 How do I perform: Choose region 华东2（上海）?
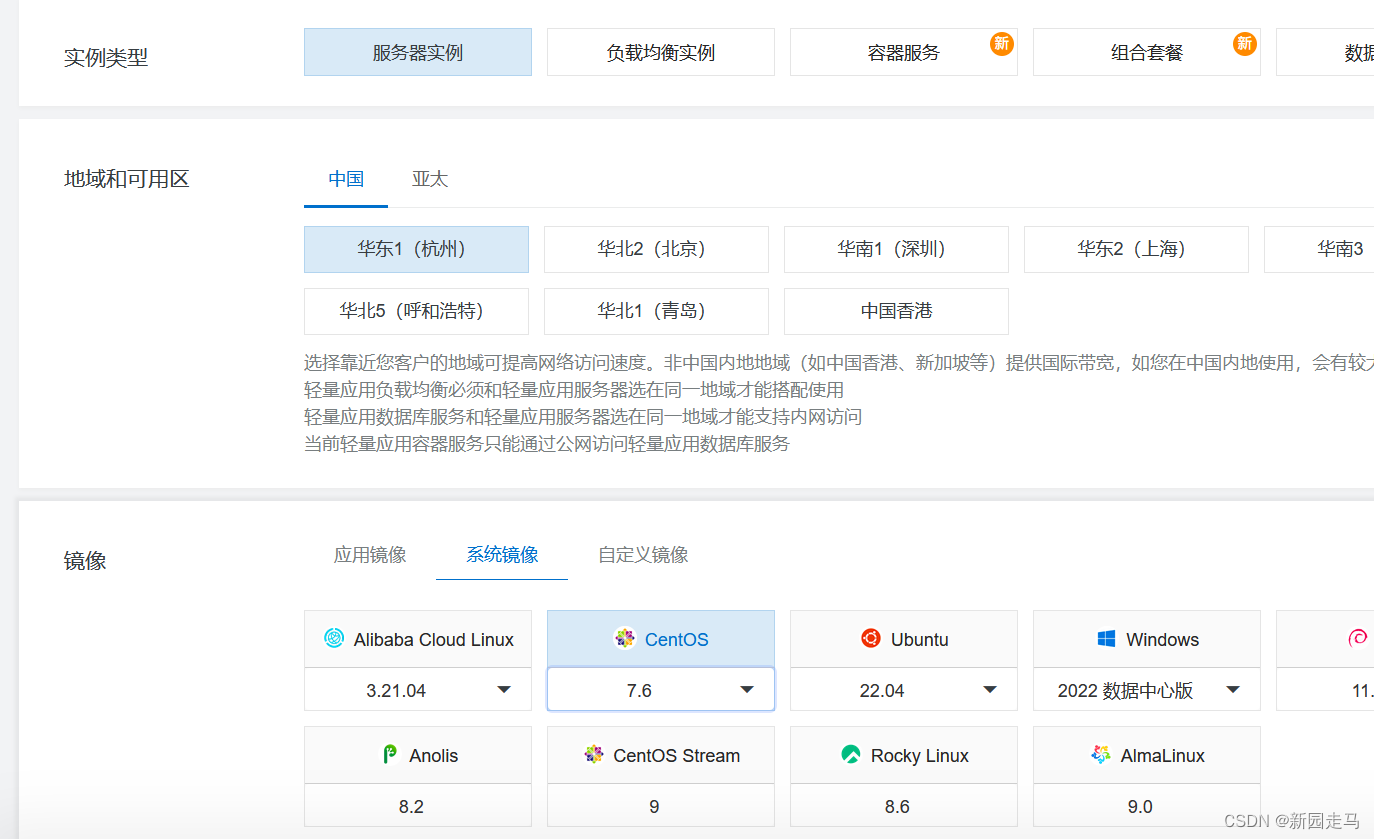pyautogui.click(x=1136, y=249)
